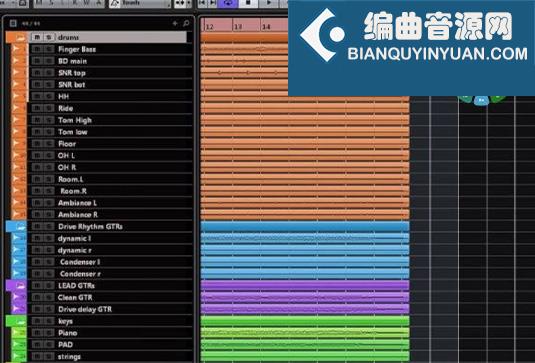Click the audio track icon for SNR bot
Image resolution: width=535 pixels, height=363 pixels.
point(16,85)
